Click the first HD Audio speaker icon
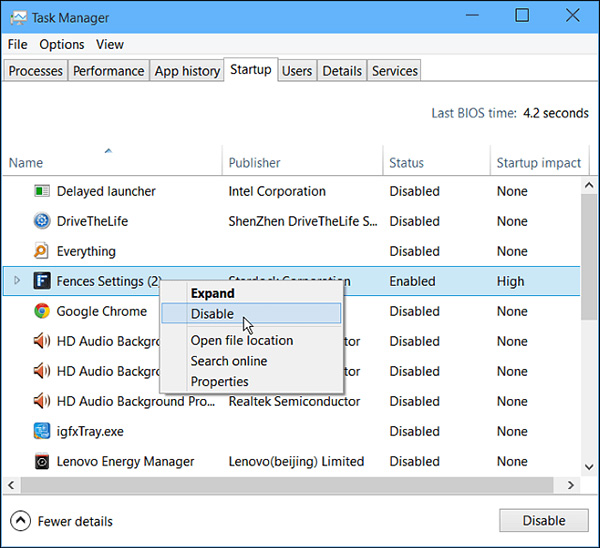This screenshot has width=600, height=548. click(x=42, y=341)
